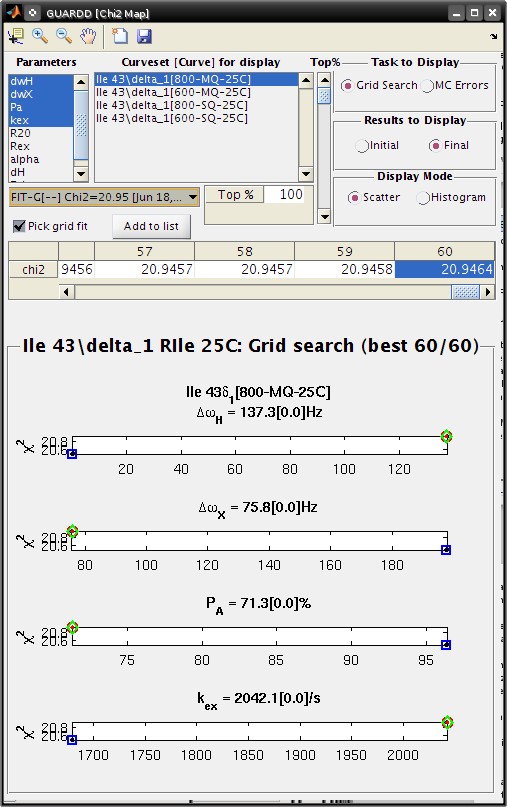Select the Zoom In tool
Screen dimensions: 507x807
coord(40,36)
